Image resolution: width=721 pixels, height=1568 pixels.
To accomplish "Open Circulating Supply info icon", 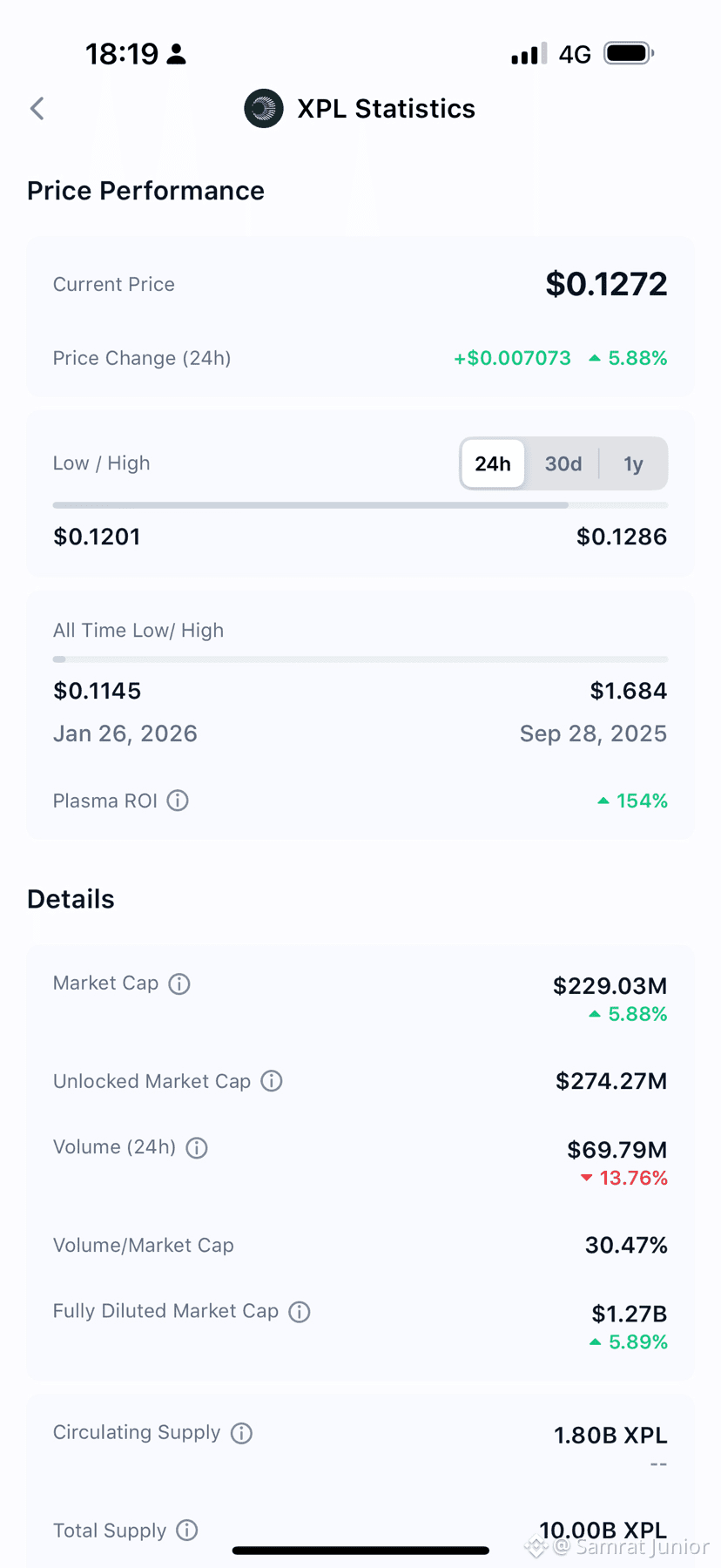I will tap(241, 1433).
